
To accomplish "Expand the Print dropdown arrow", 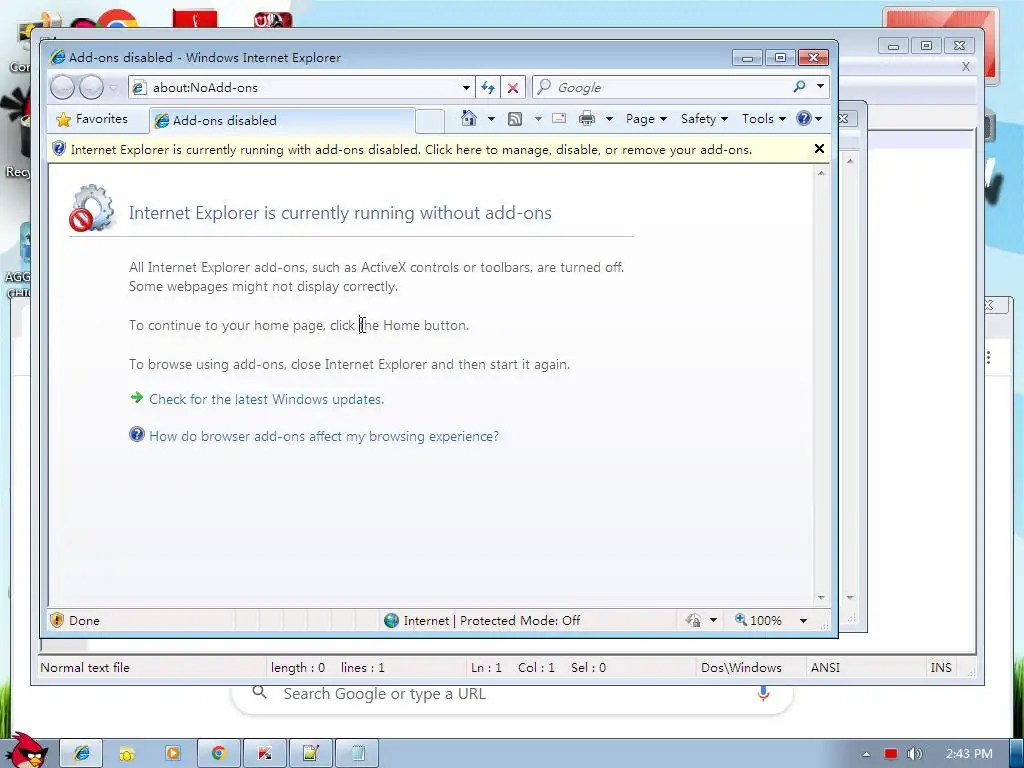I will click(x=609, y=119).
